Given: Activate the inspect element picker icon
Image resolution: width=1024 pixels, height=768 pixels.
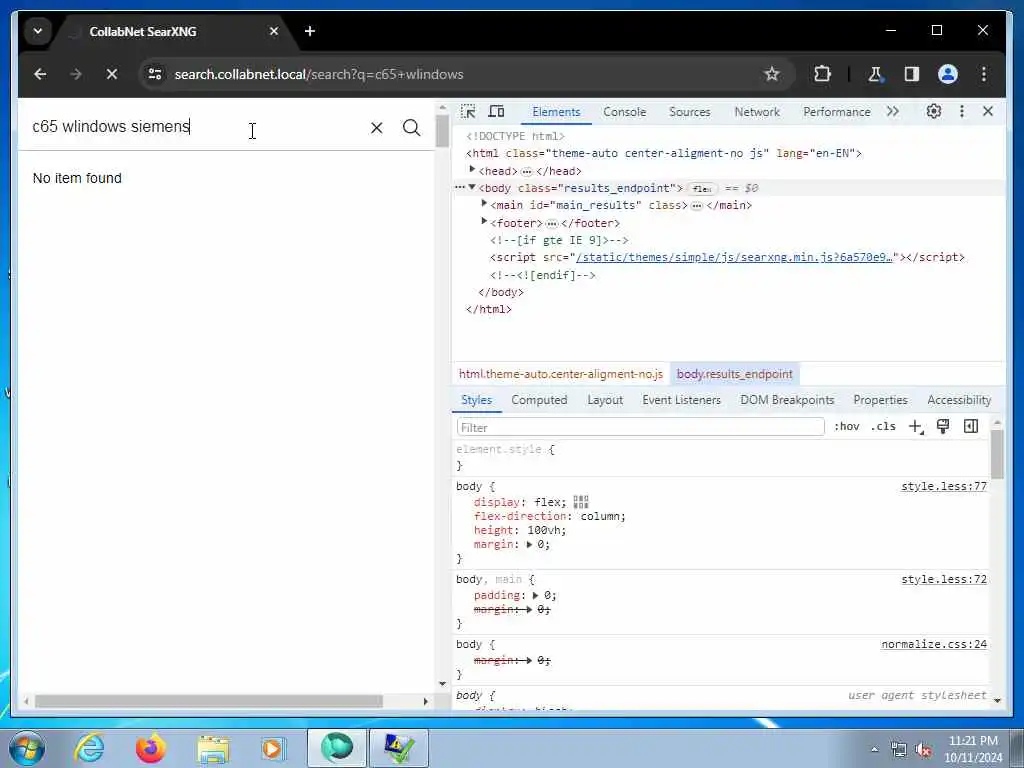Looking at the screenshot, I should [x=468, y=112].
